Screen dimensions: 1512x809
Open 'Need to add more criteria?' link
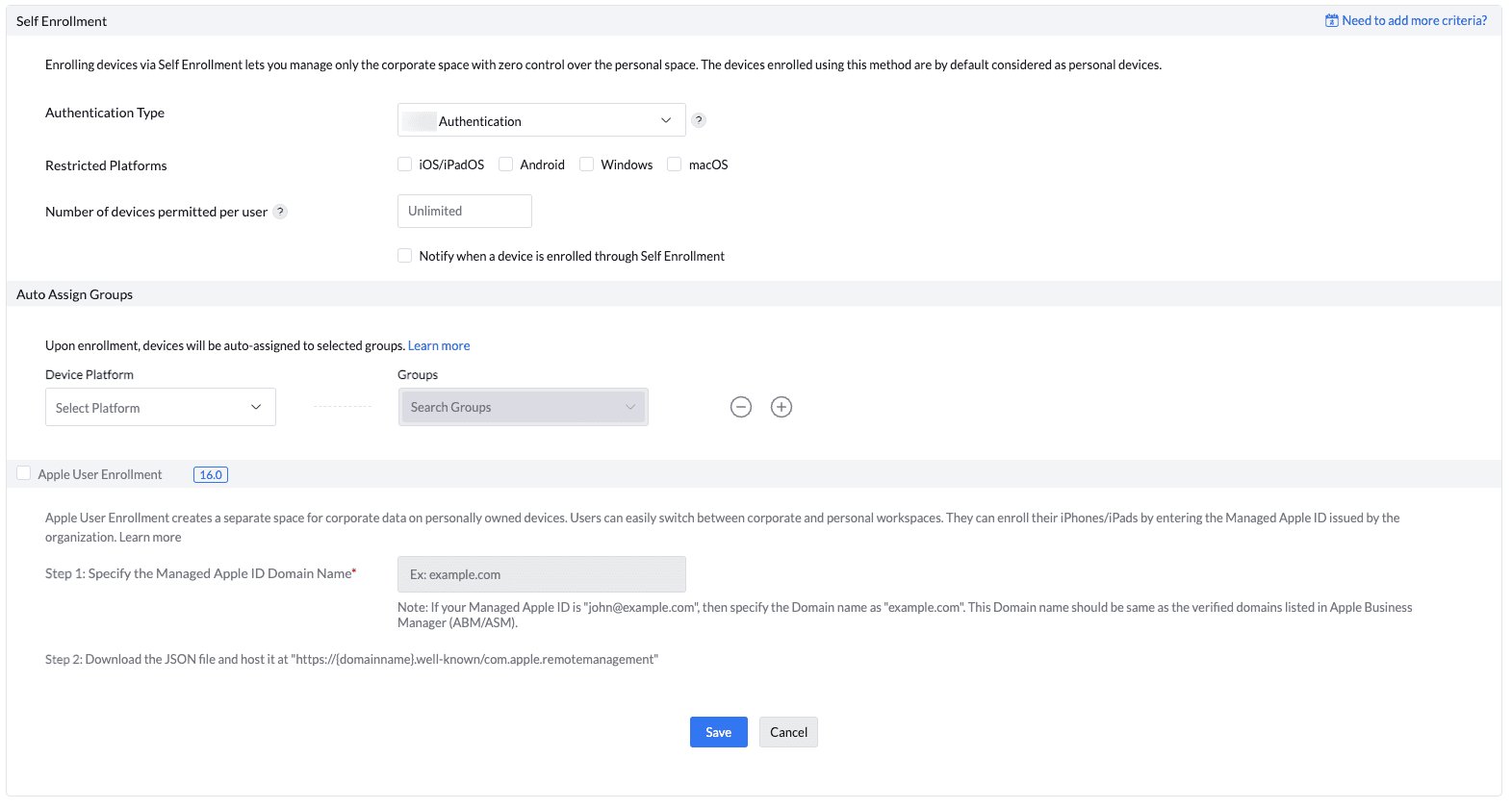coord(1414,20)
